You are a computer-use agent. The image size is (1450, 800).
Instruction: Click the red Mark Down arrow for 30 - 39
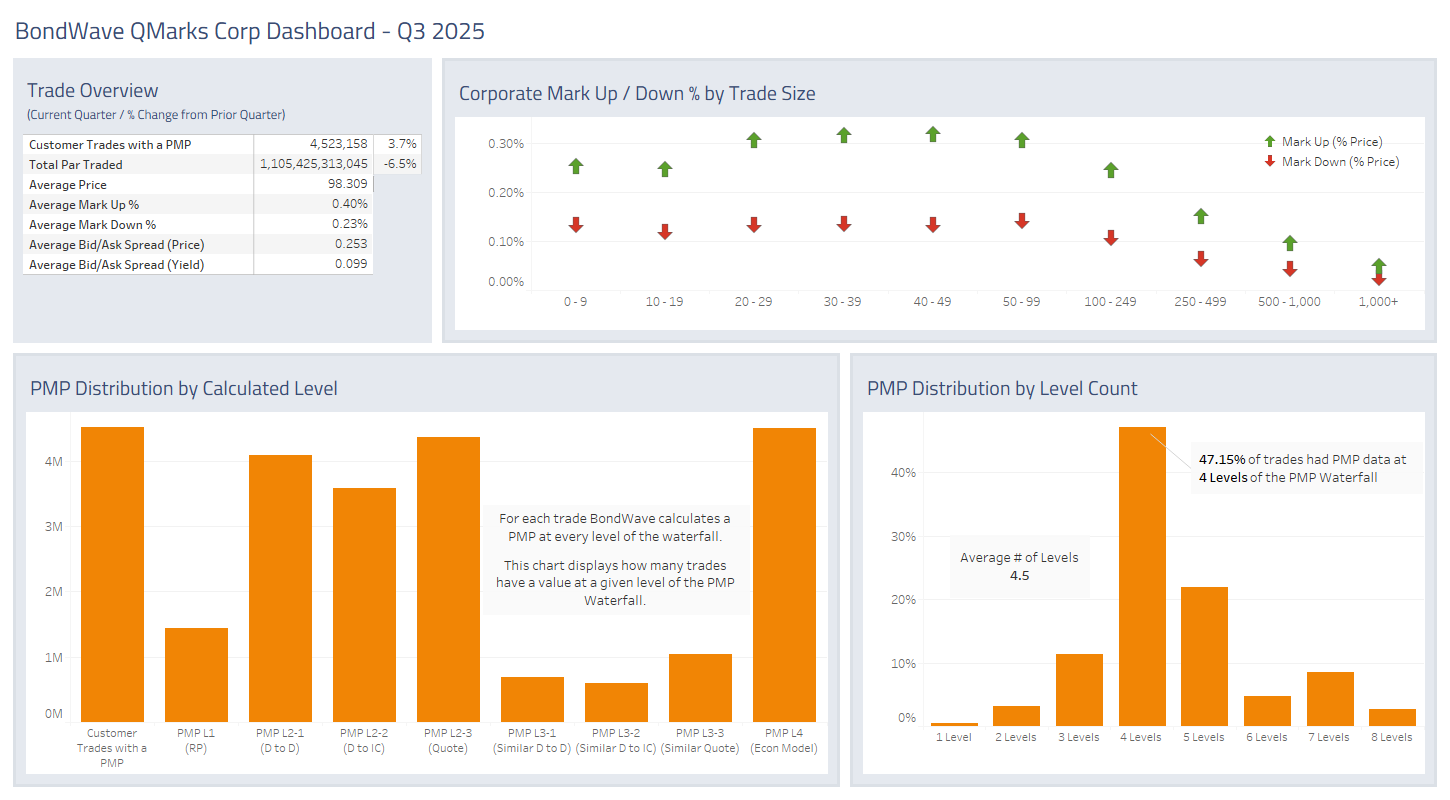point(844,224)
